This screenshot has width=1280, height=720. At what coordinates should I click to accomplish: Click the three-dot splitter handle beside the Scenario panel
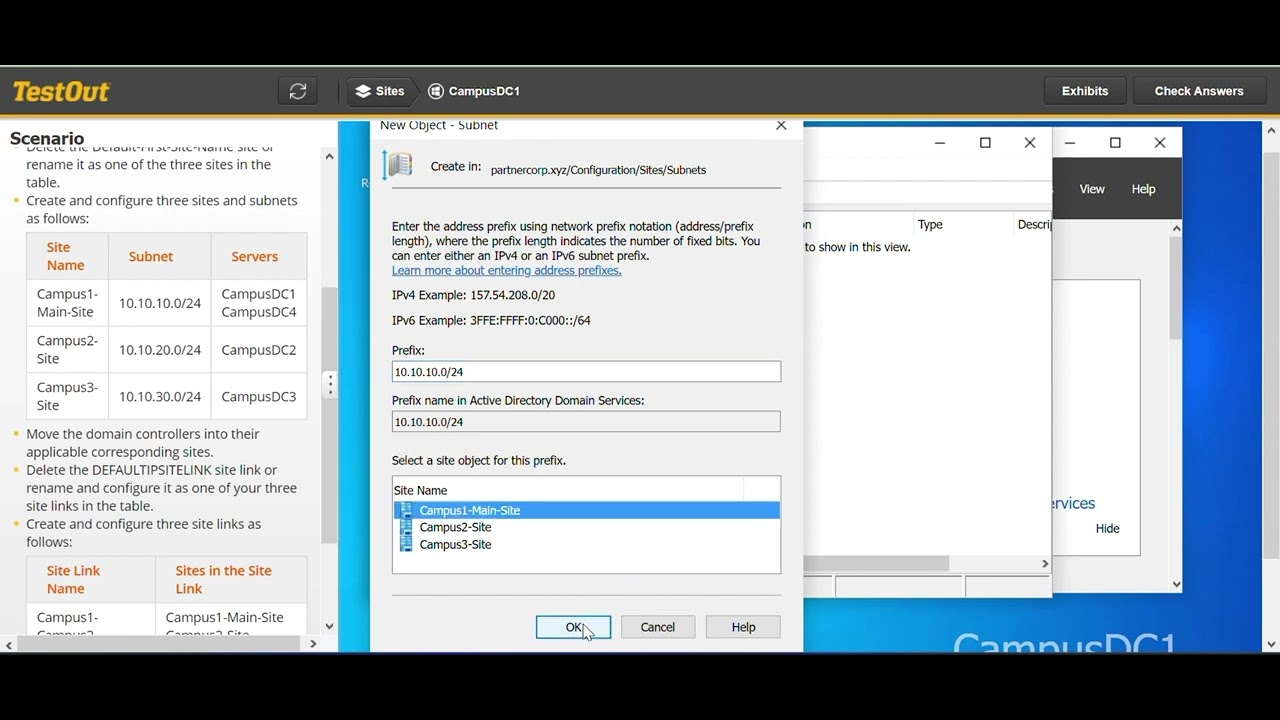click(330, 385)
